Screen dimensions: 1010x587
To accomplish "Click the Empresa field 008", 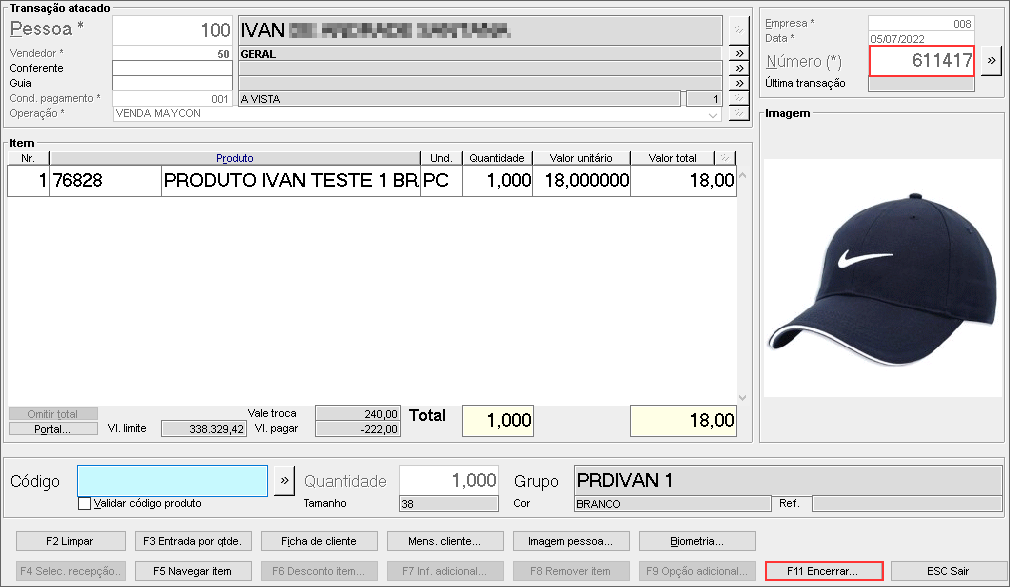I will coord(922,24).
